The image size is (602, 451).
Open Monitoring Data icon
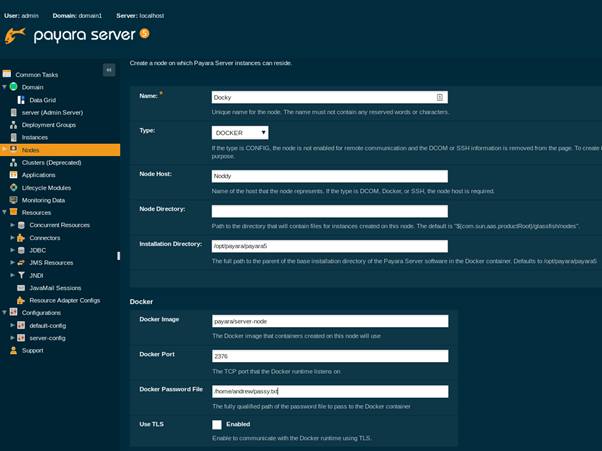[x=14, y=200]
